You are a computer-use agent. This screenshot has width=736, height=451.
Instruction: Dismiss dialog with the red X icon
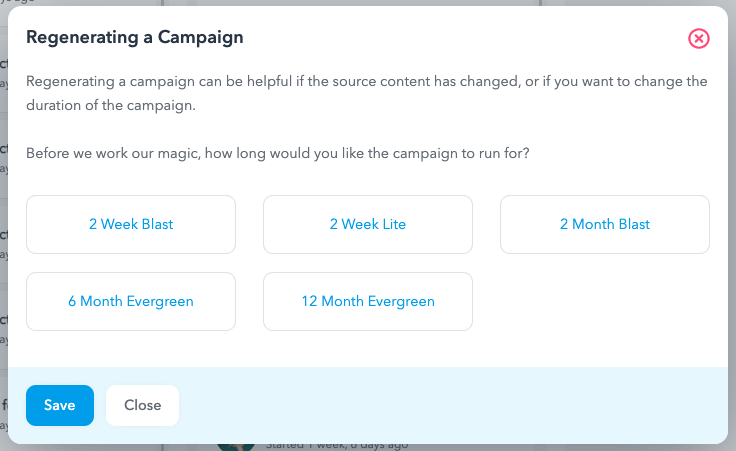coord(698,38)
